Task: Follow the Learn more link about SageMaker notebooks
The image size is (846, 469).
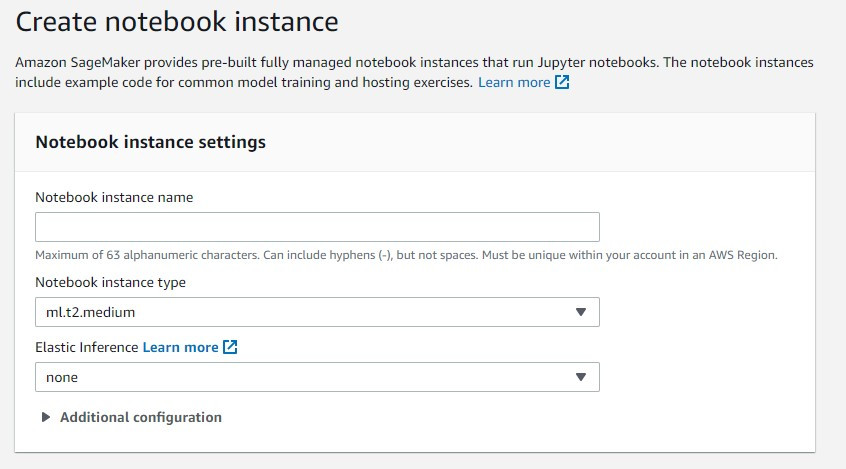Action: (513, 82)
